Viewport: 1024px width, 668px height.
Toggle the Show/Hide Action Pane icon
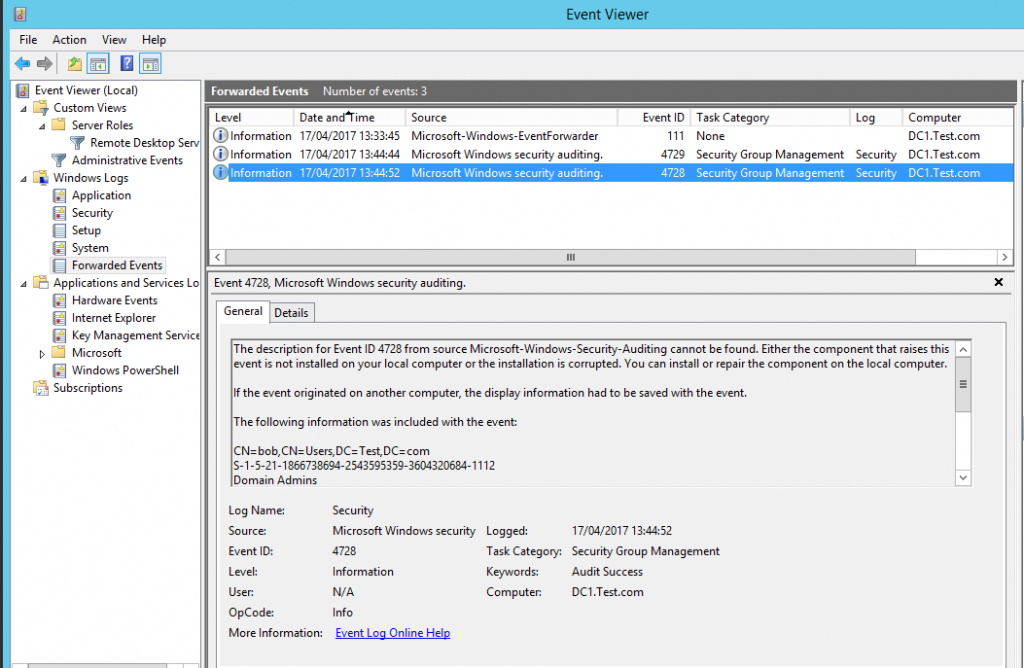150,64
